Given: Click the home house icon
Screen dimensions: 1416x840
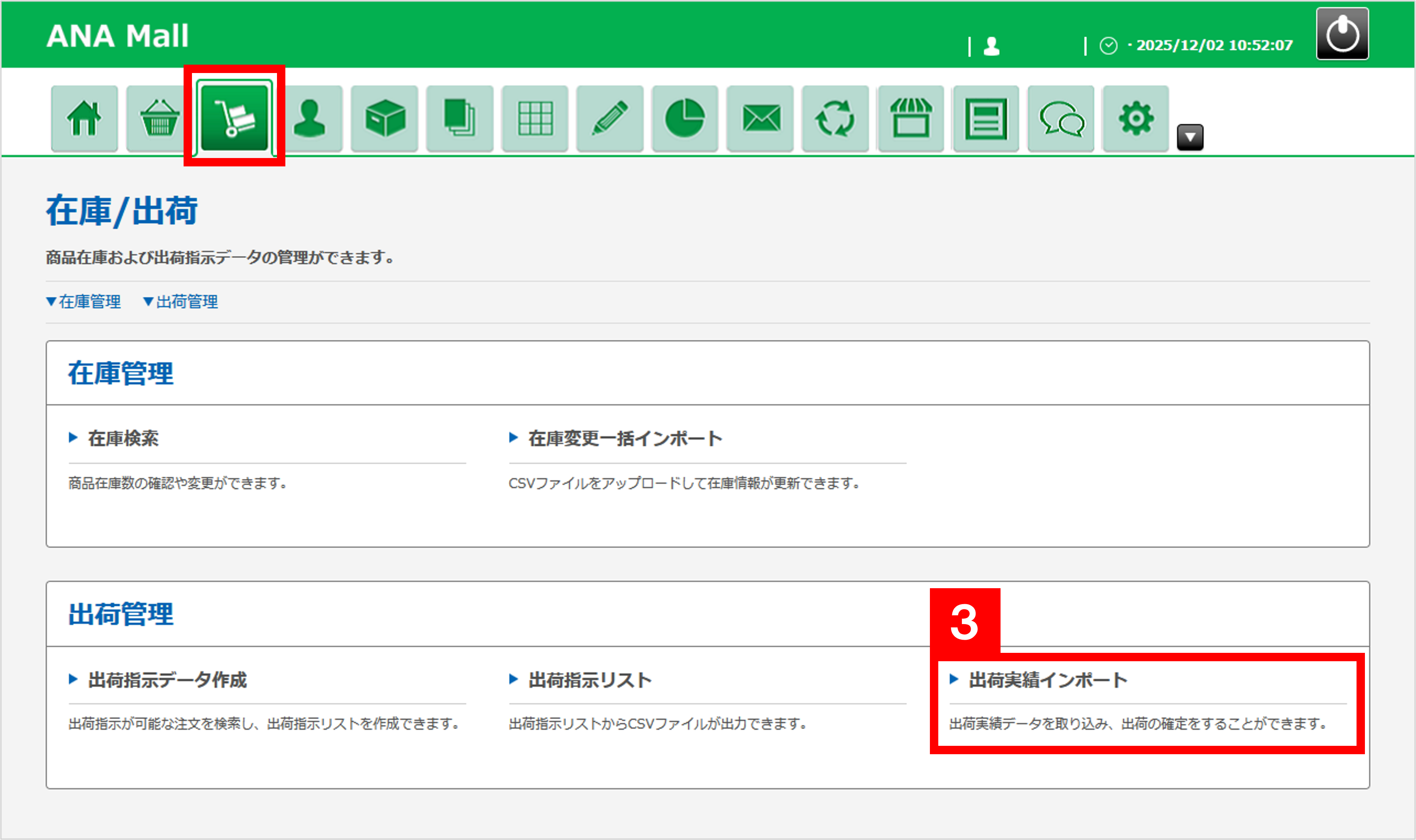Looking at the screenshot, I should tap(84, 118).
